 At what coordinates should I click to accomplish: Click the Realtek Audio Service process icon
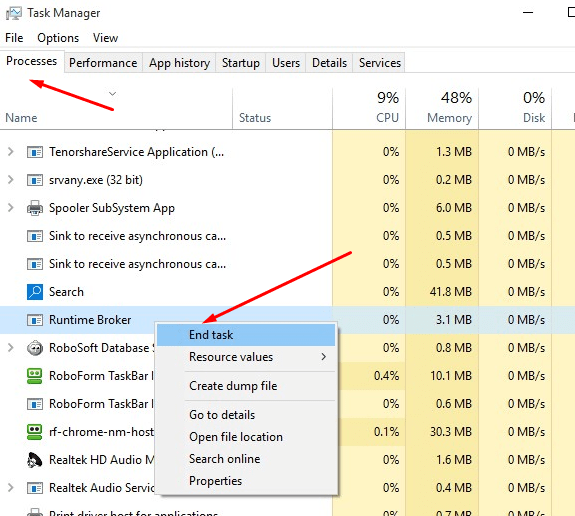click(35, 488)
